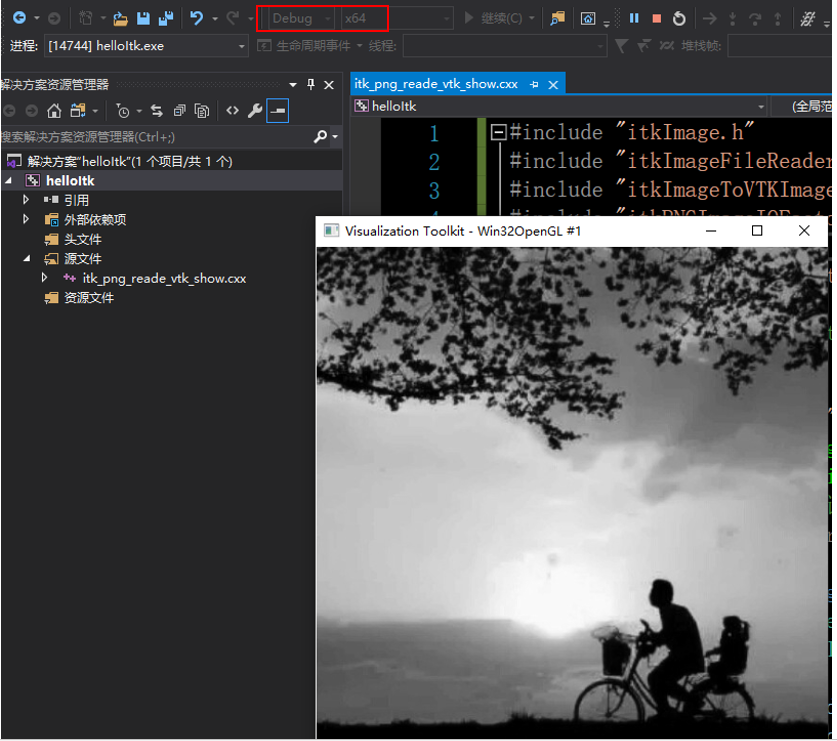Click the Pending Changes Filter clock icon
The height and width of the screenshot is (741, 837).
pos(123,111)
